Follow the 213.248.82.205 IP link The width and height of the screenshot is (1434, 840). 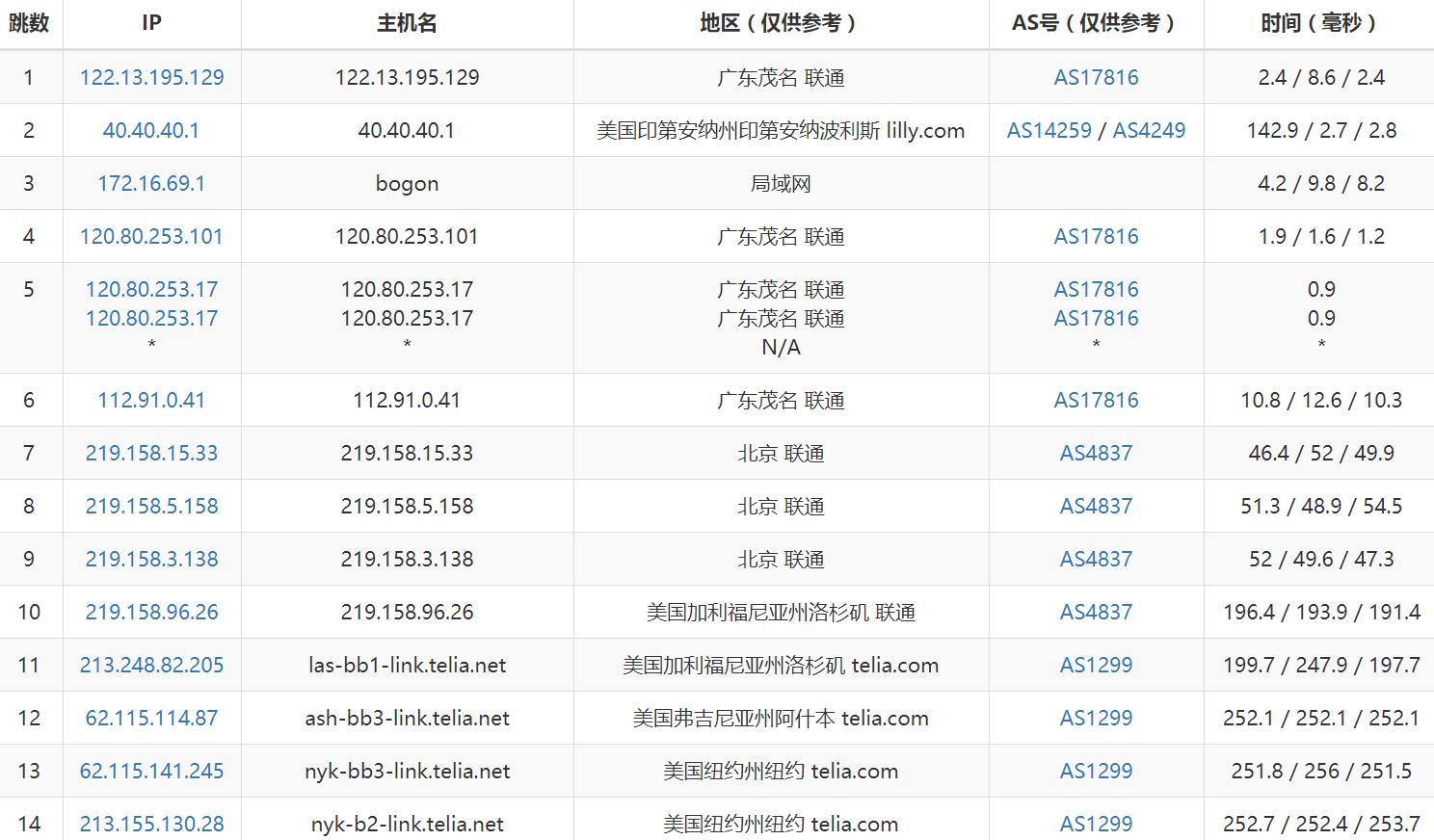[151, 665]
